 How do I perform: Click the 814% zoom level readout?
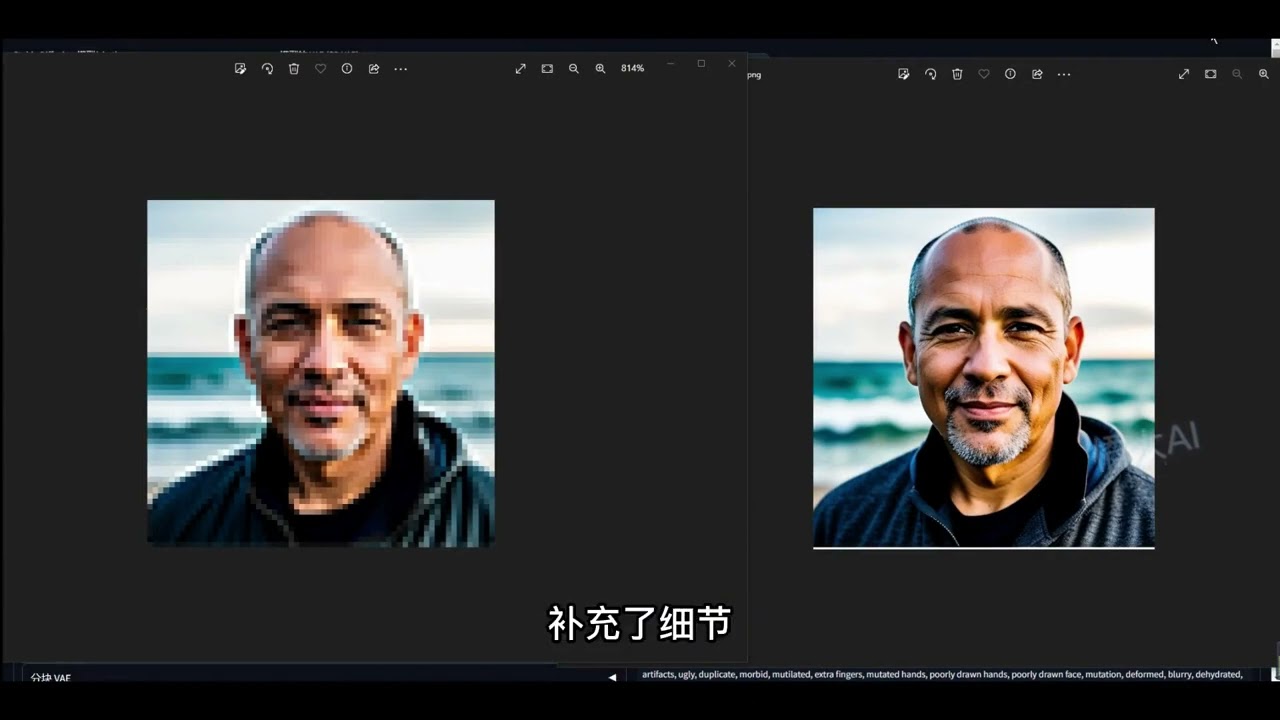pos(632,68)
